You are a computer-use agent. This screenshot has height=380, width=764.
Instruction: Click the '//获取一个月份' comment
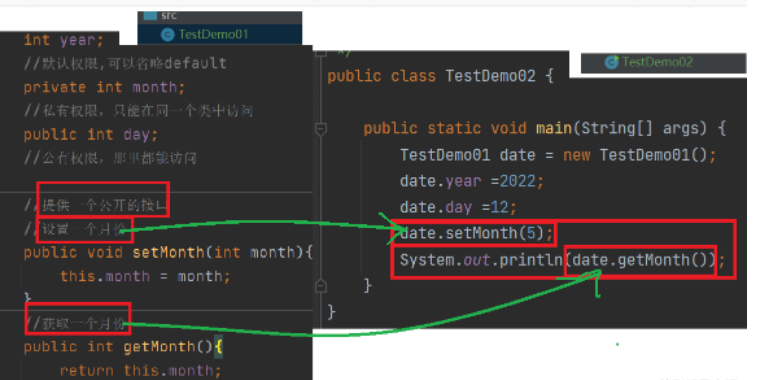[x=76, y=323]
